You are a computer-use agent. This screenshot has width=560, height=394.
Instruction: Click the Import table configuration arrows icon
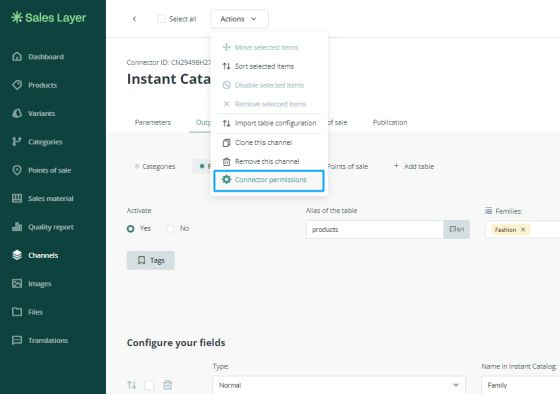click(226, 123)
